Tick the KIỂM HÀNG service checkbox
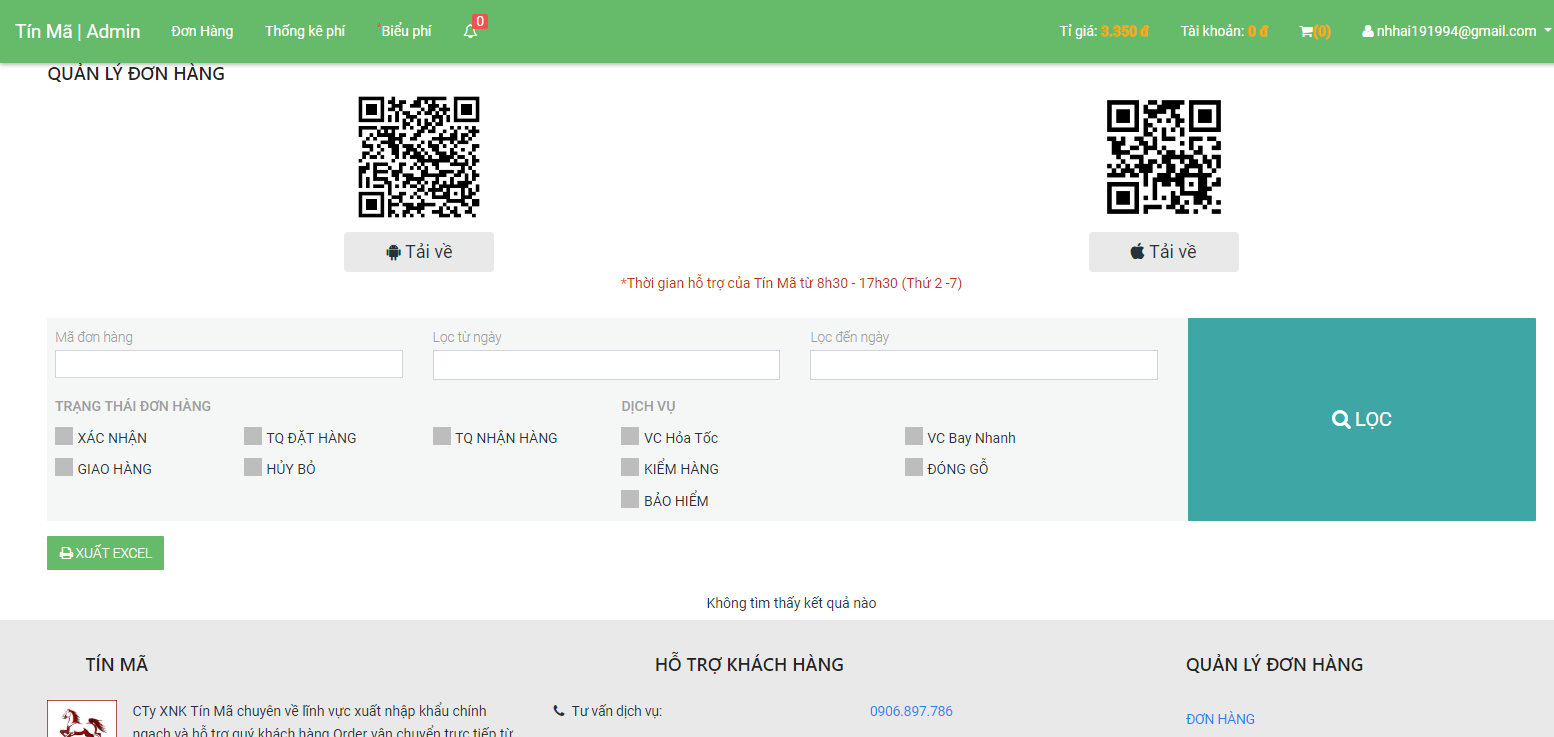This screenshot has height=737, width=1554. 630,467
